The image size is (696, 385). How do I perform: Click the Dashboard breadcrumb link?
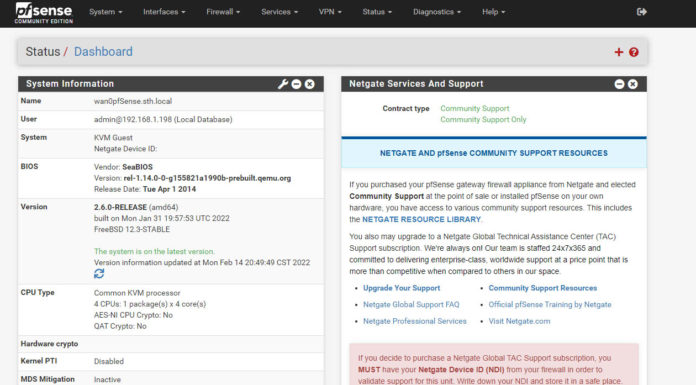click(103, 52)
